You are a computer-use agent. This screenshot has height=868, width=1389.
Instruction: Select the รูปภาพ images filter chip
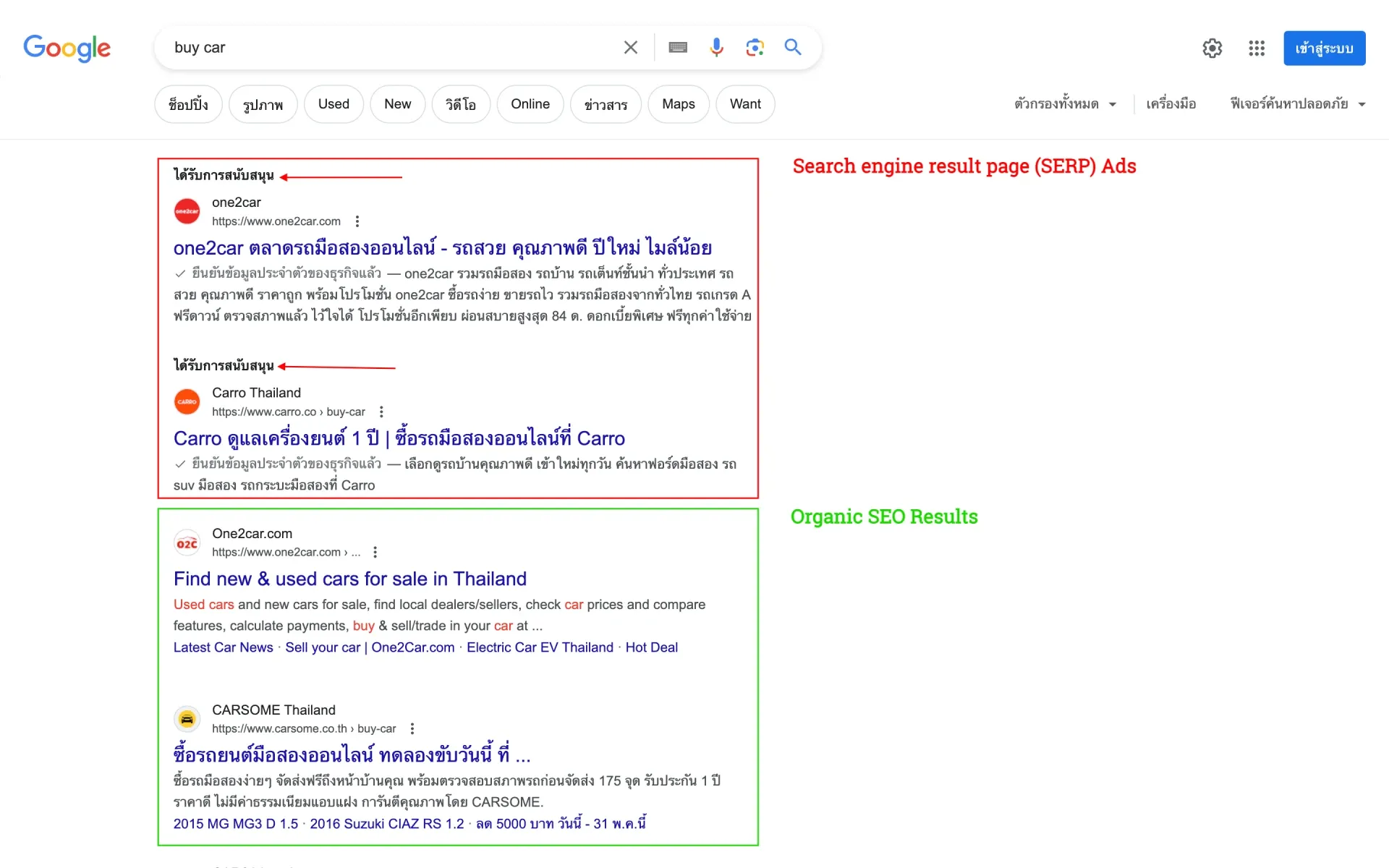[263, 104]
